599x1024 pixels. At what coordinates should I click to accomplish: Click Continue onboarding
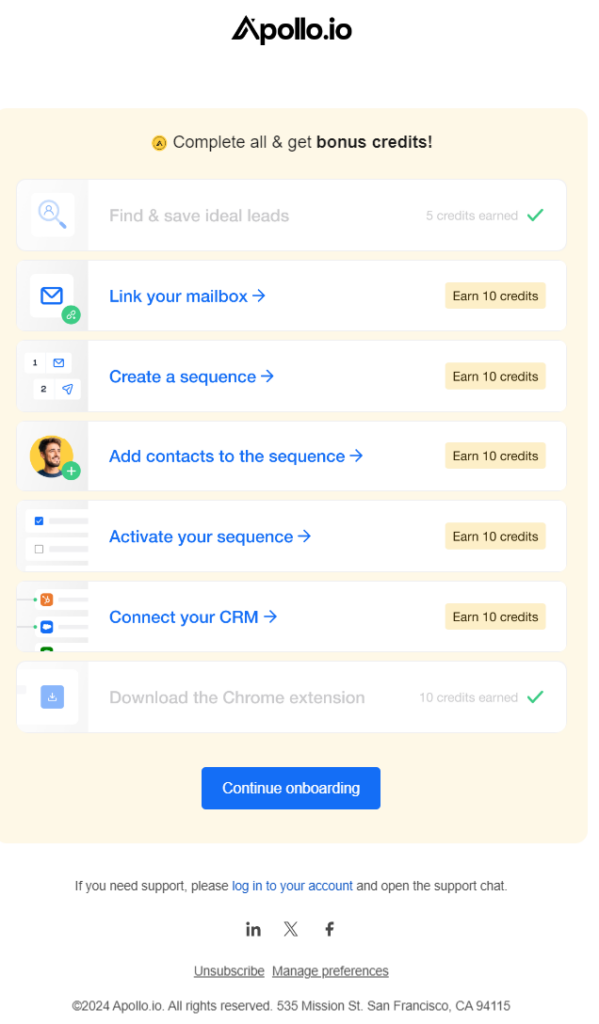290,788
